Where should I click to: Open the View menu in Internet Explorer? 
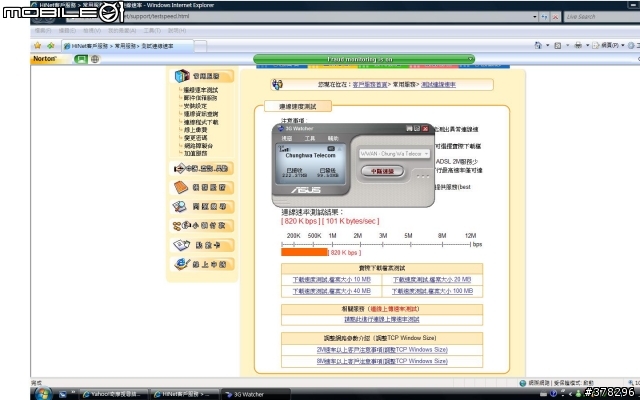click(x=92, y=31)
